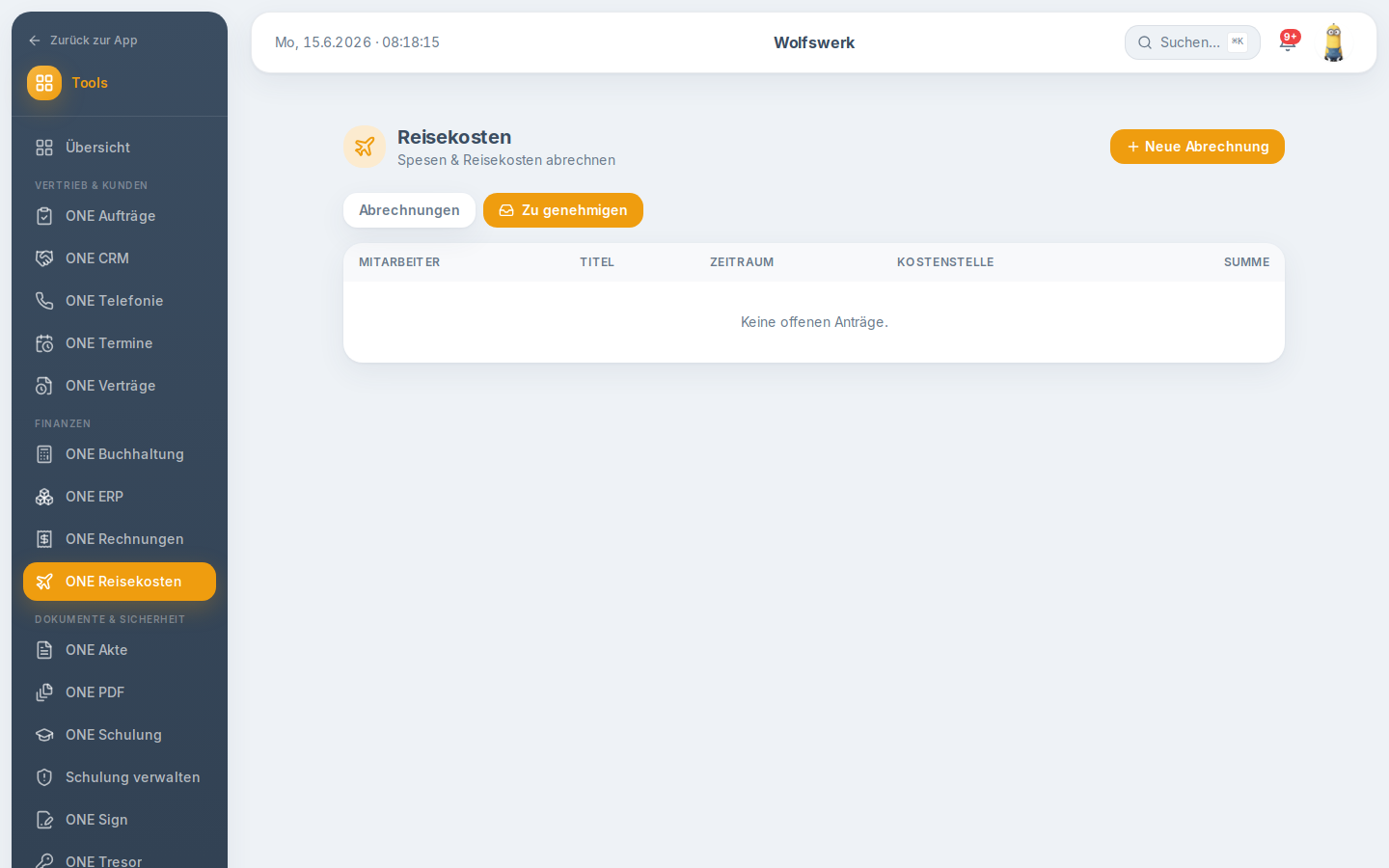Image resolution: width=1389 pixels, height=868 pixels.
Task: Click the ONE ERP cubes icon
Action: (x=44, y=497)
